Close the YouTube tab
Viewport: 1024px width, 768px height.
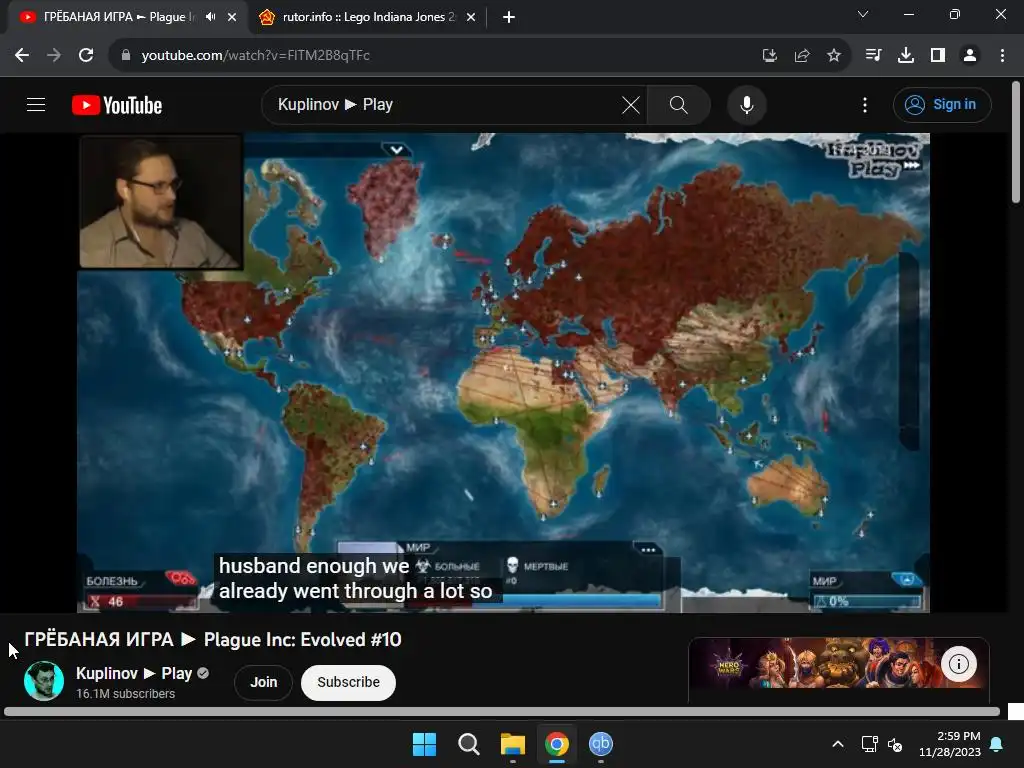pyautogui.click(x=232, y=17)
